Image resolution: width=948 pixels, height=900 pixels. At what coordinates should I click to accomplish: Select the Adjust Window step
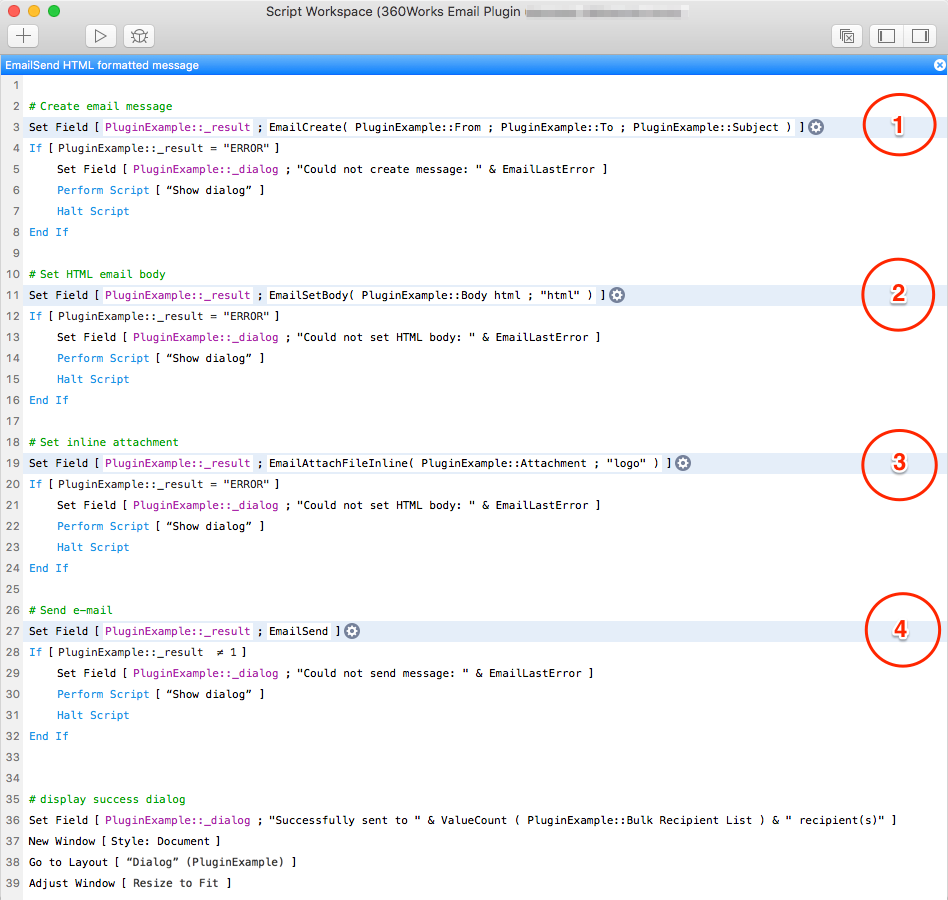pos(130,884)
